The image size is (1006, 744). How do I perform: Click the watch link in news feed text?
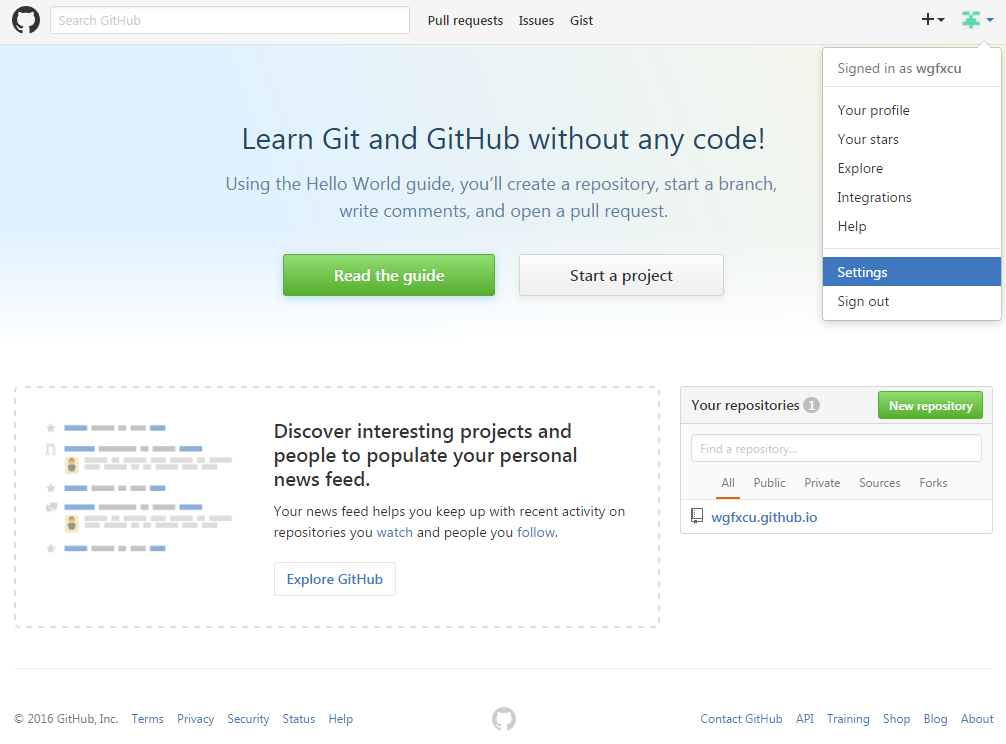click(x=395, y=532)
